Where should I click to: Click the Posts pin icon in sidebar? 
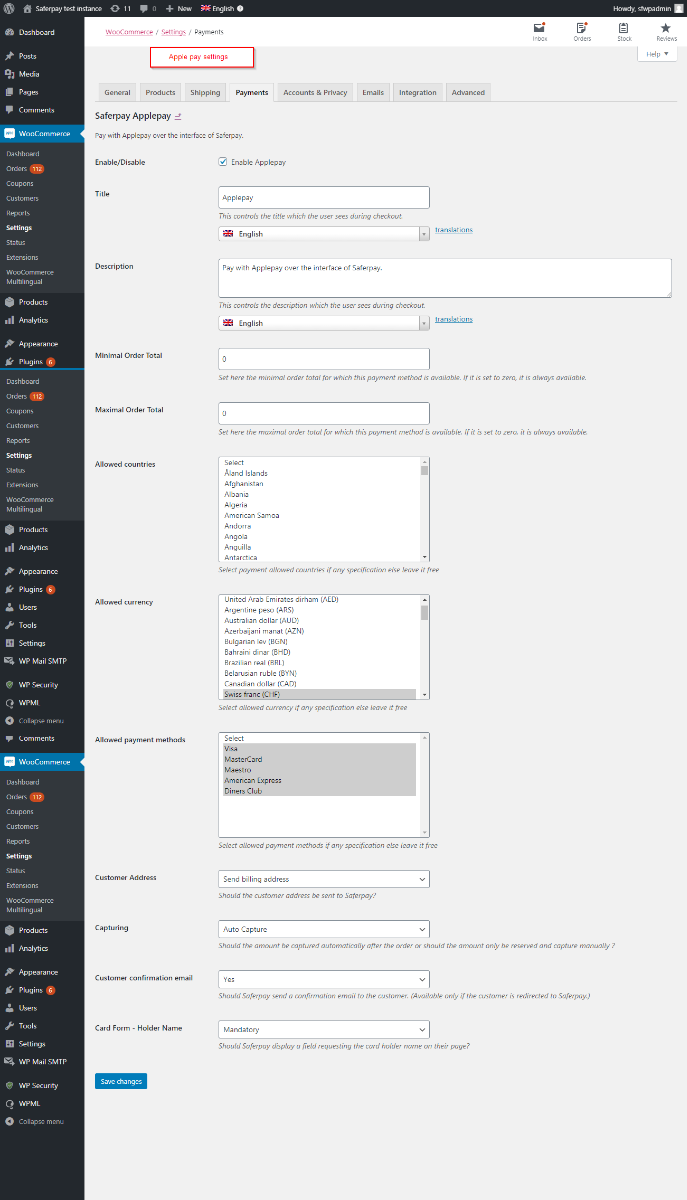tap(10, 56)
